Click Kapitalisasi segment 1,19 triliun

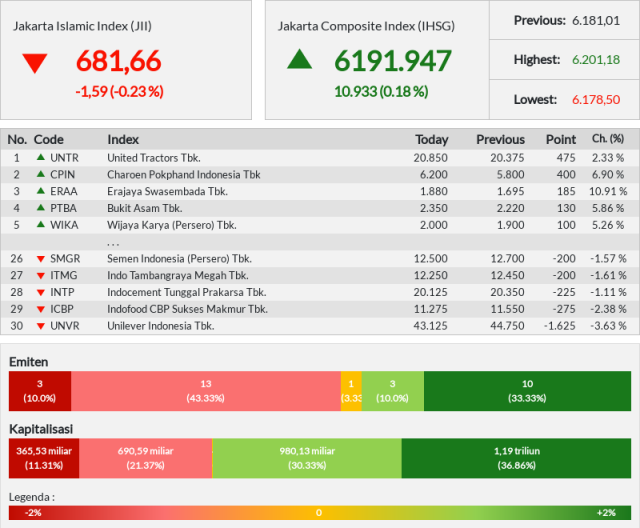click(x=516, y=458)
